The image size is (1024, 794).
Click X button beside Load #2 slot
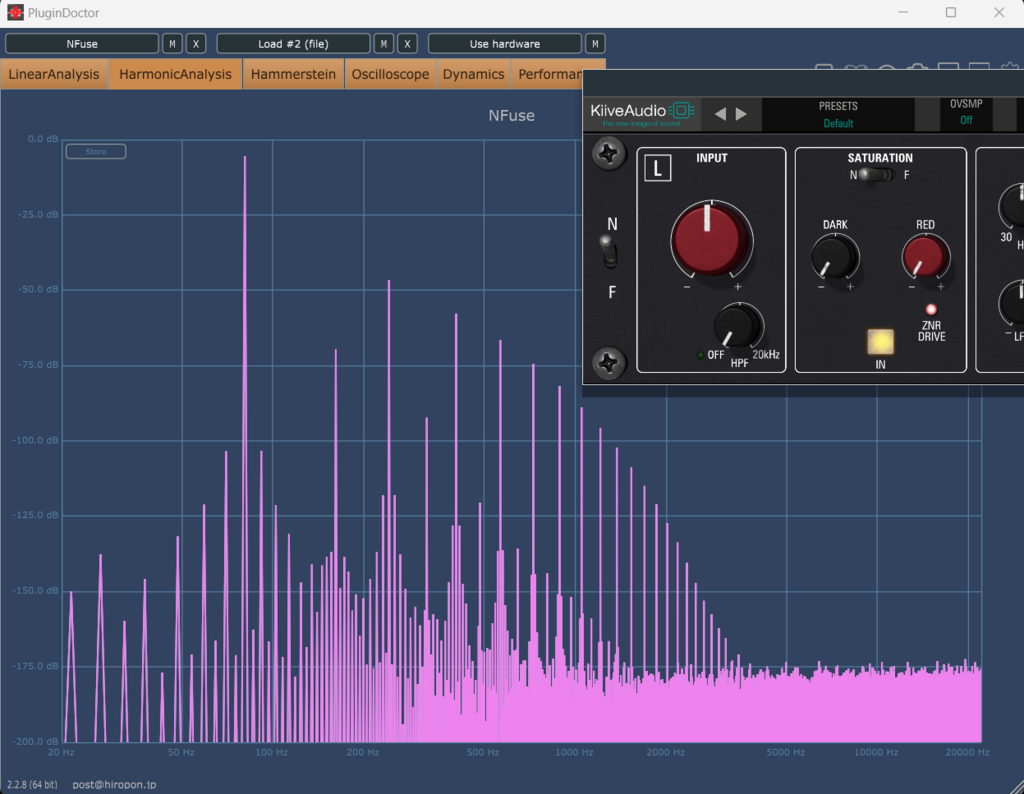408,44
